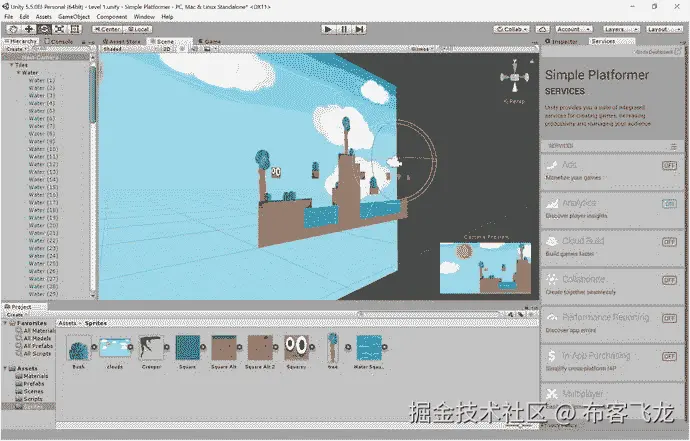The height and width of the screenshot is (441, 690).
Task: Open the GameObject menu
Action: click(74, 17)
